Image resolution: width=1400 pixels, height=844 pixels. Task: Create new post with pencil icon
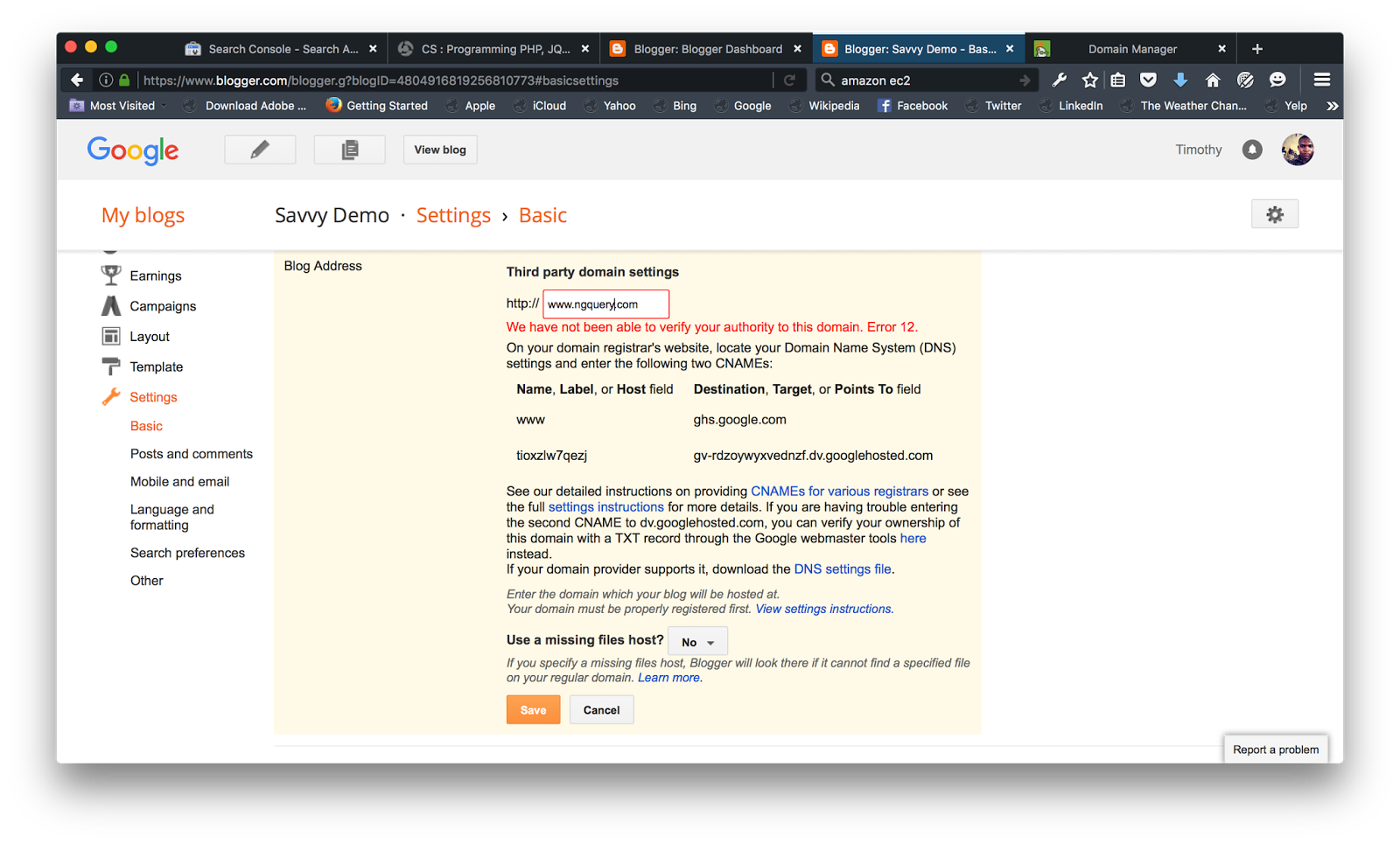[260, 150]
